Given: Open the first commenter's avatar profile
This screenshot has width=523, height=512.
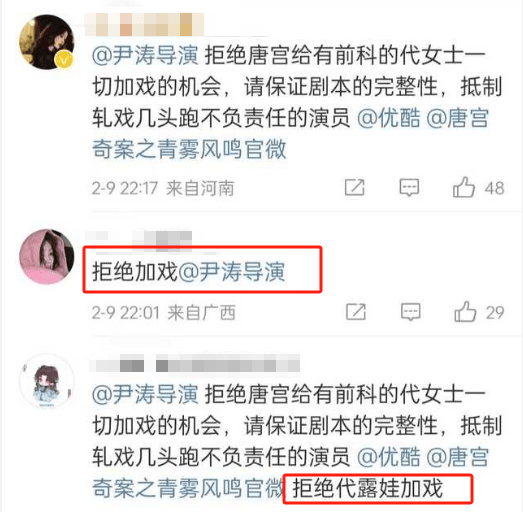Looking at the screenshot, I should [47, 42].
